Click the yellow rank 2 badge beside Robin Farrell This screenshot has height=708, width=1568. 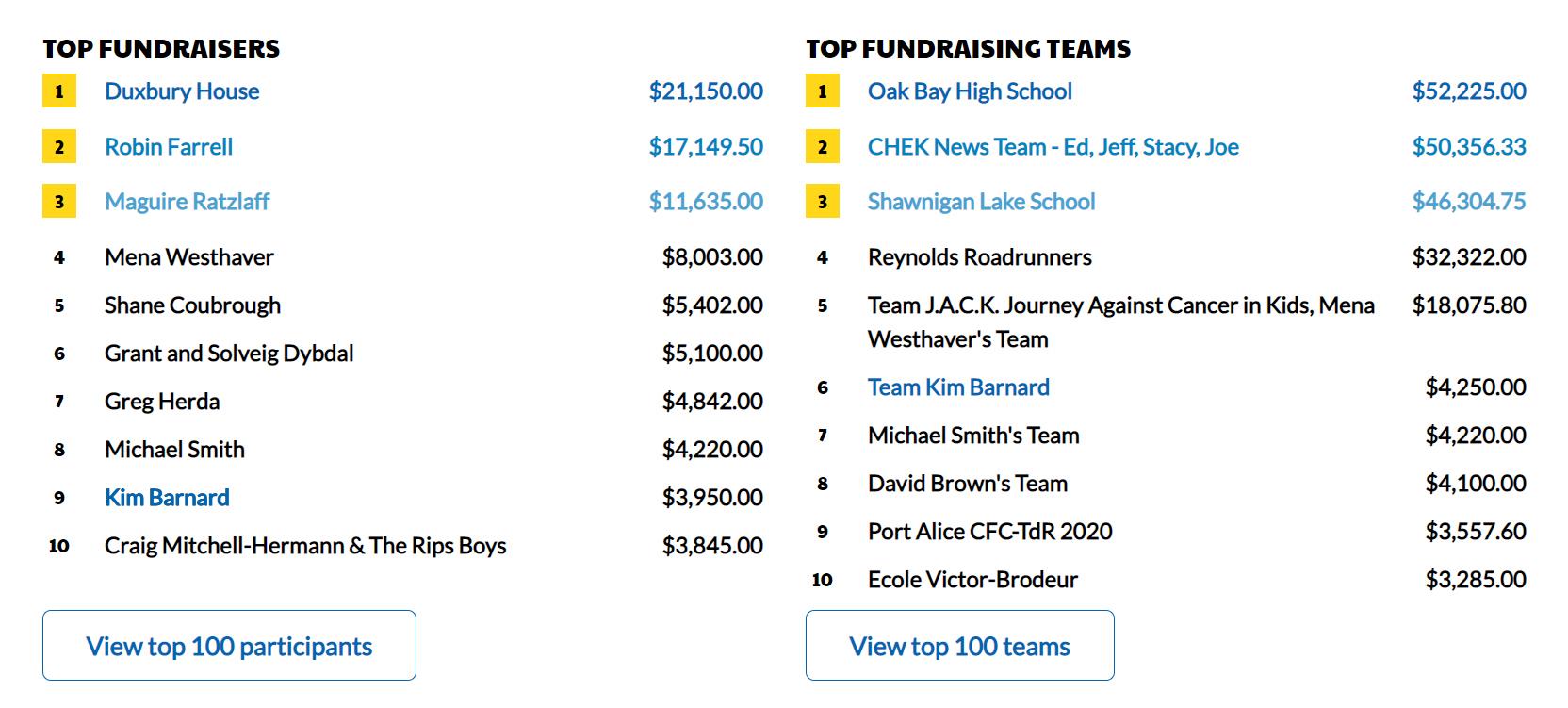pyautogui.click(x=59, y=147)
